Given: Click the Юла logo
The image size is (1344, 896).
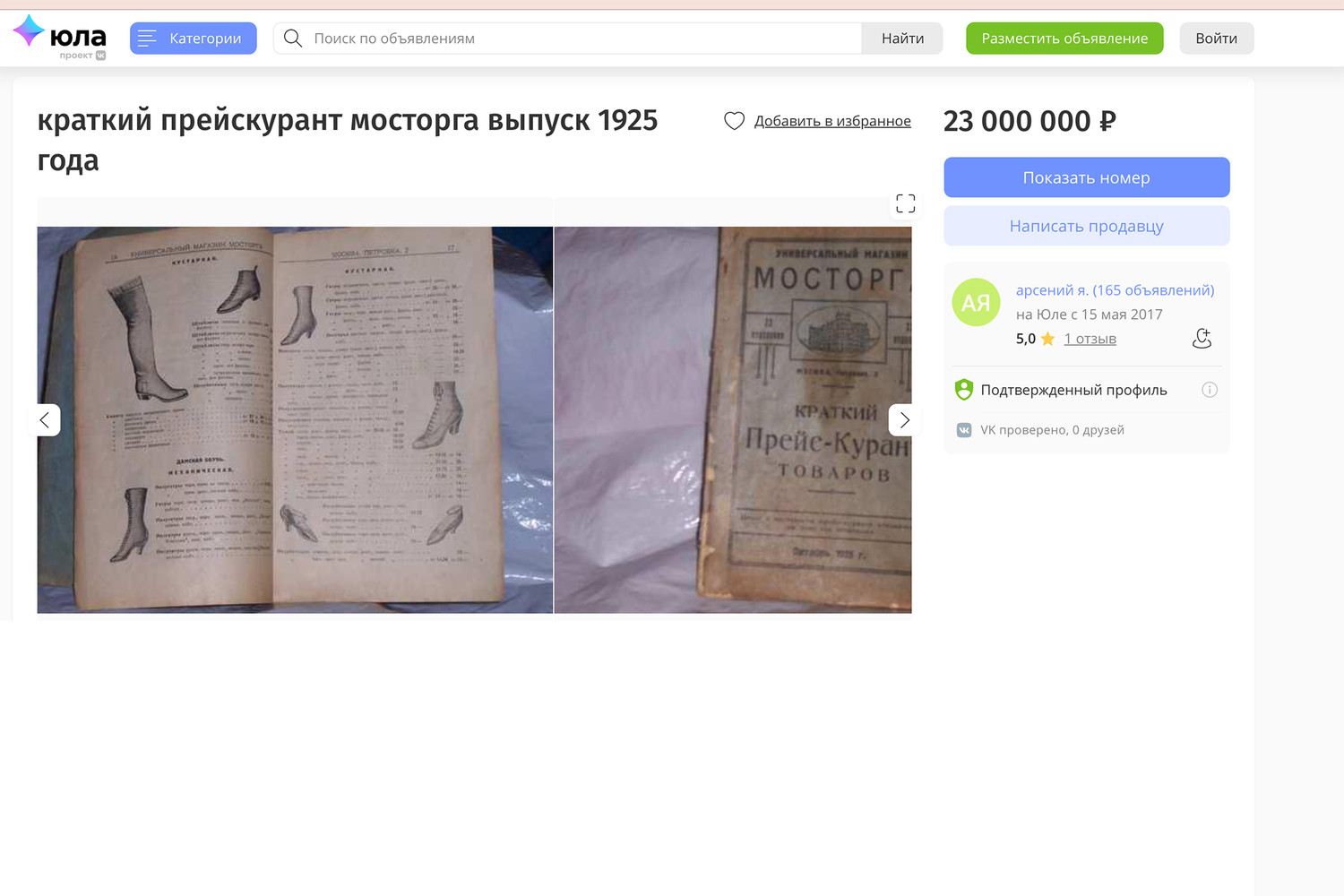Looking at the screenshot, I should 60,38.
